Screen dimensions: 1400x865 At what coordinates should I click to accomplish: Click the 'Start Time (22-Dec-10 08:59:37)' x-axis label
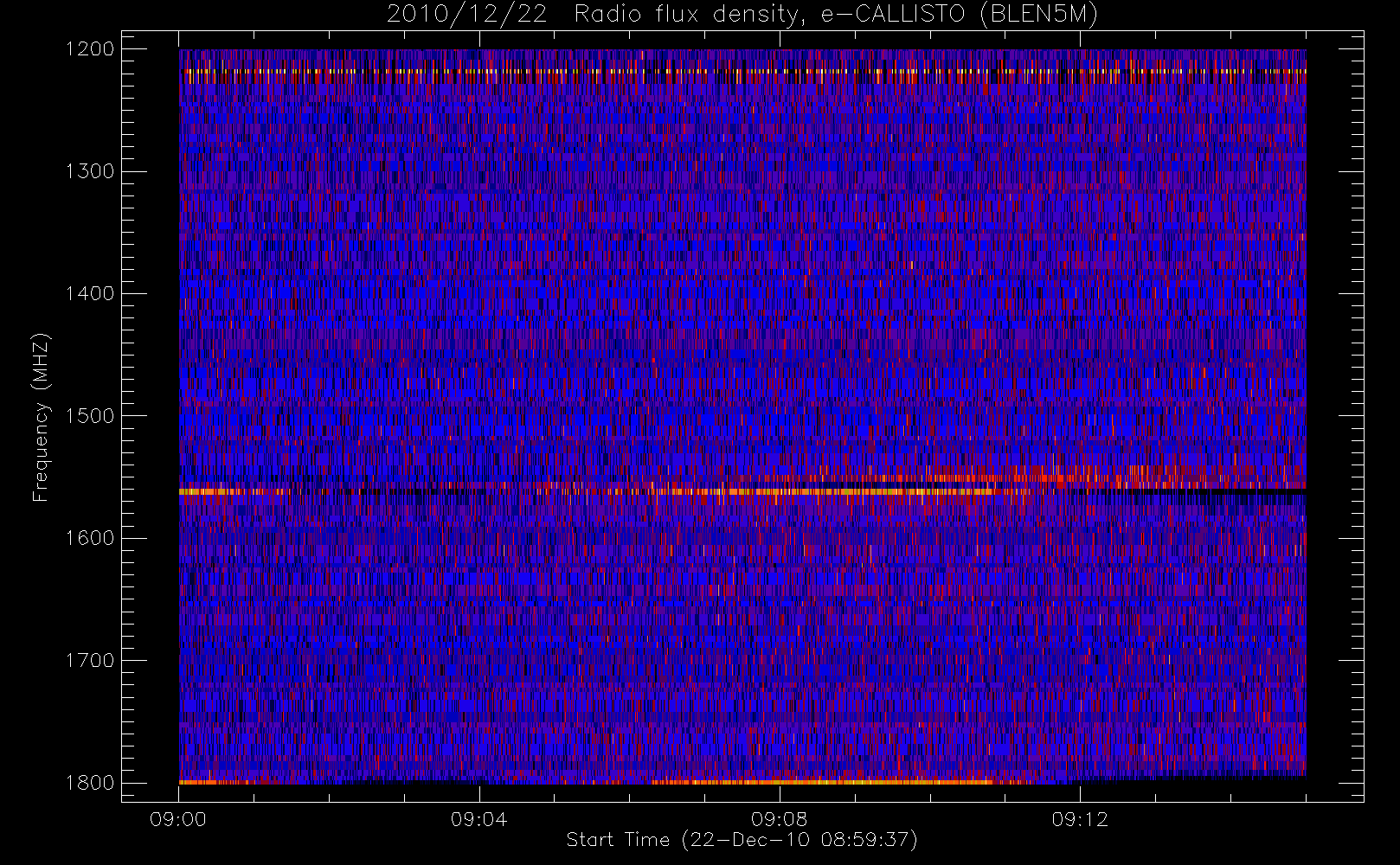coord(742,840)
